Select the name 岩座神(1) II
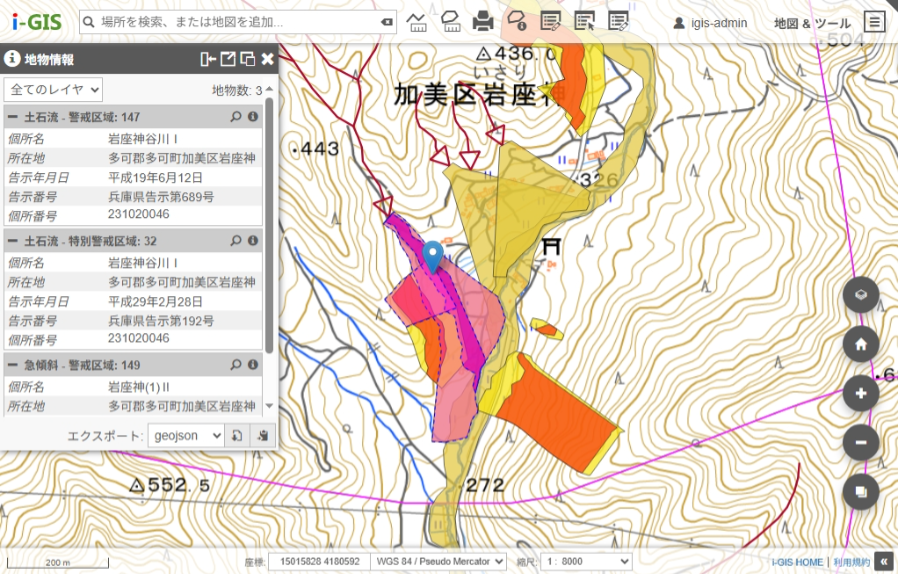This screenshot has height=574, width=898. (139, 387)
